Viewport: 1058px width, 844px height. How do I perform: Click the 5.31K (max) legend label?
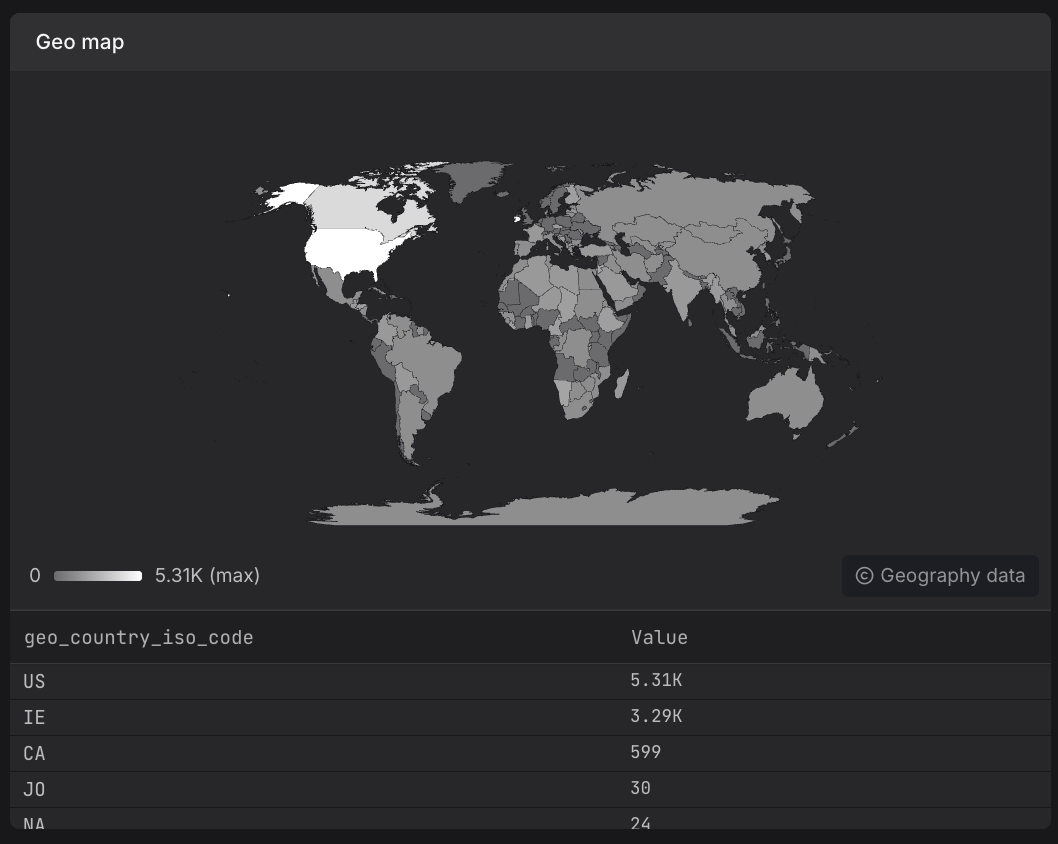pos(207,576)
